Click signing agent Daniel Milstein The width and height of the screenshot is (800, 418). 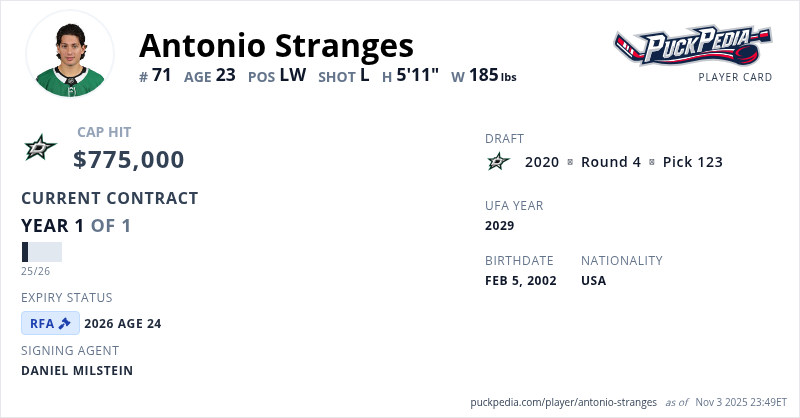coord(77,370)
